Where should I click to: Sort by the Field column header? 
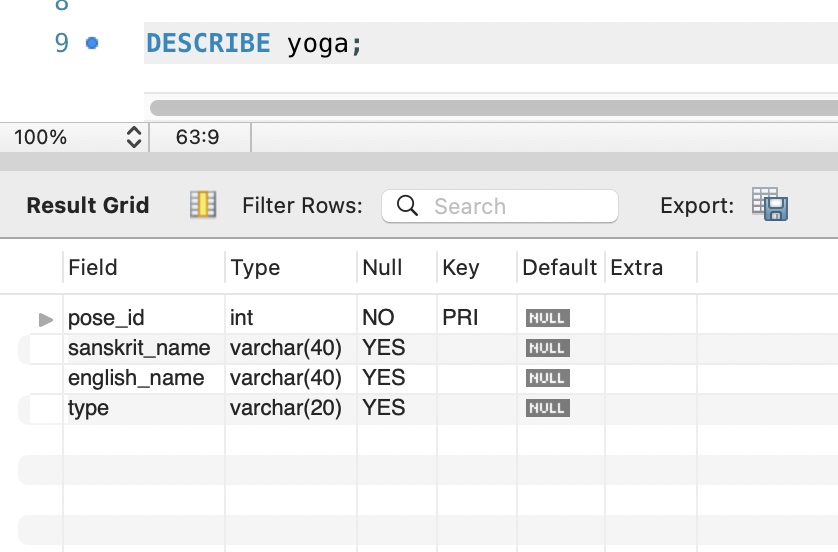pos(93,267)
